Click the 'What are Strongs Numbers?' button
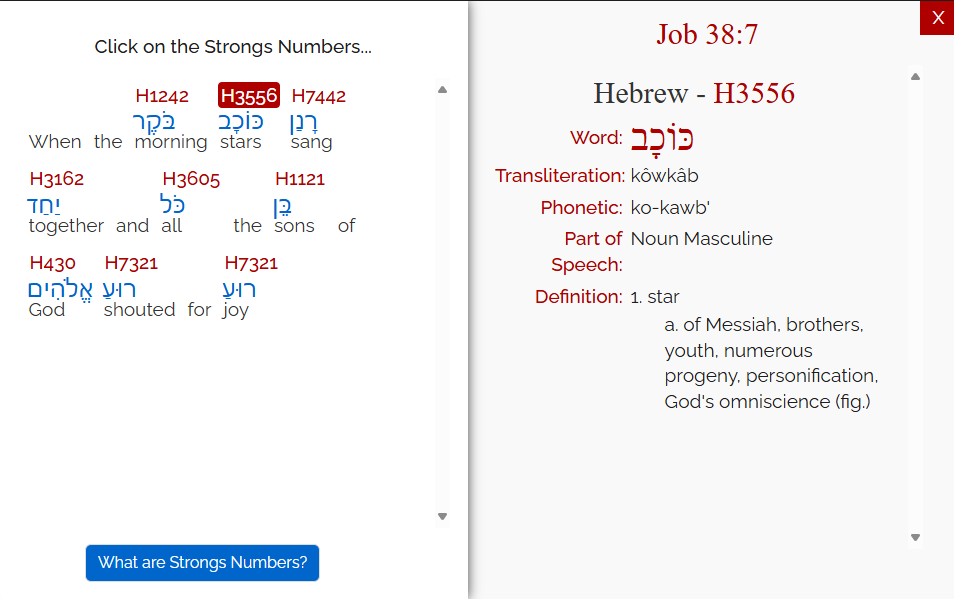 (202, 562)
